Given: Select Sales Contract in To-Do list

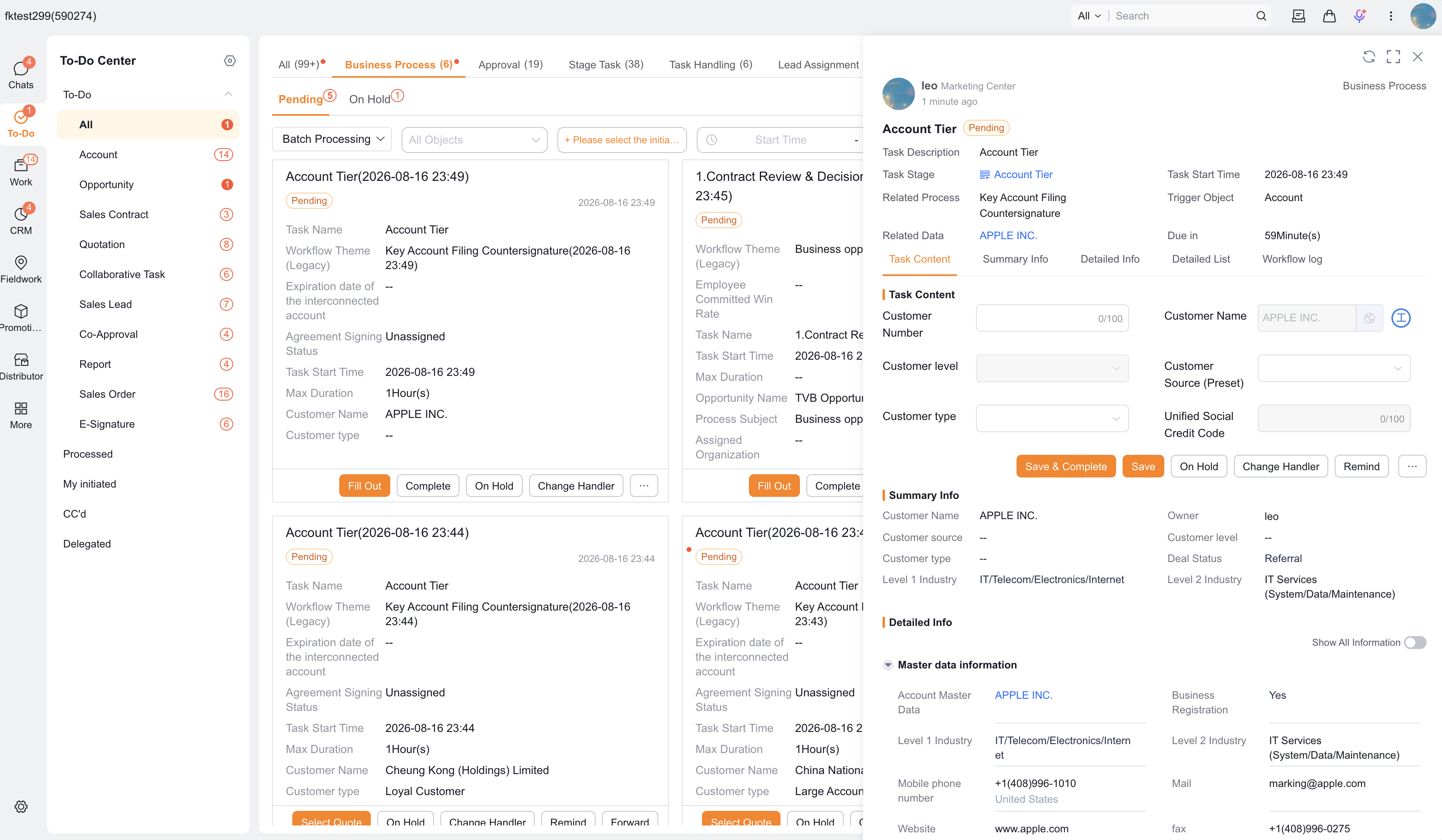Looking at the screenshot, I should tap(148, 214).
